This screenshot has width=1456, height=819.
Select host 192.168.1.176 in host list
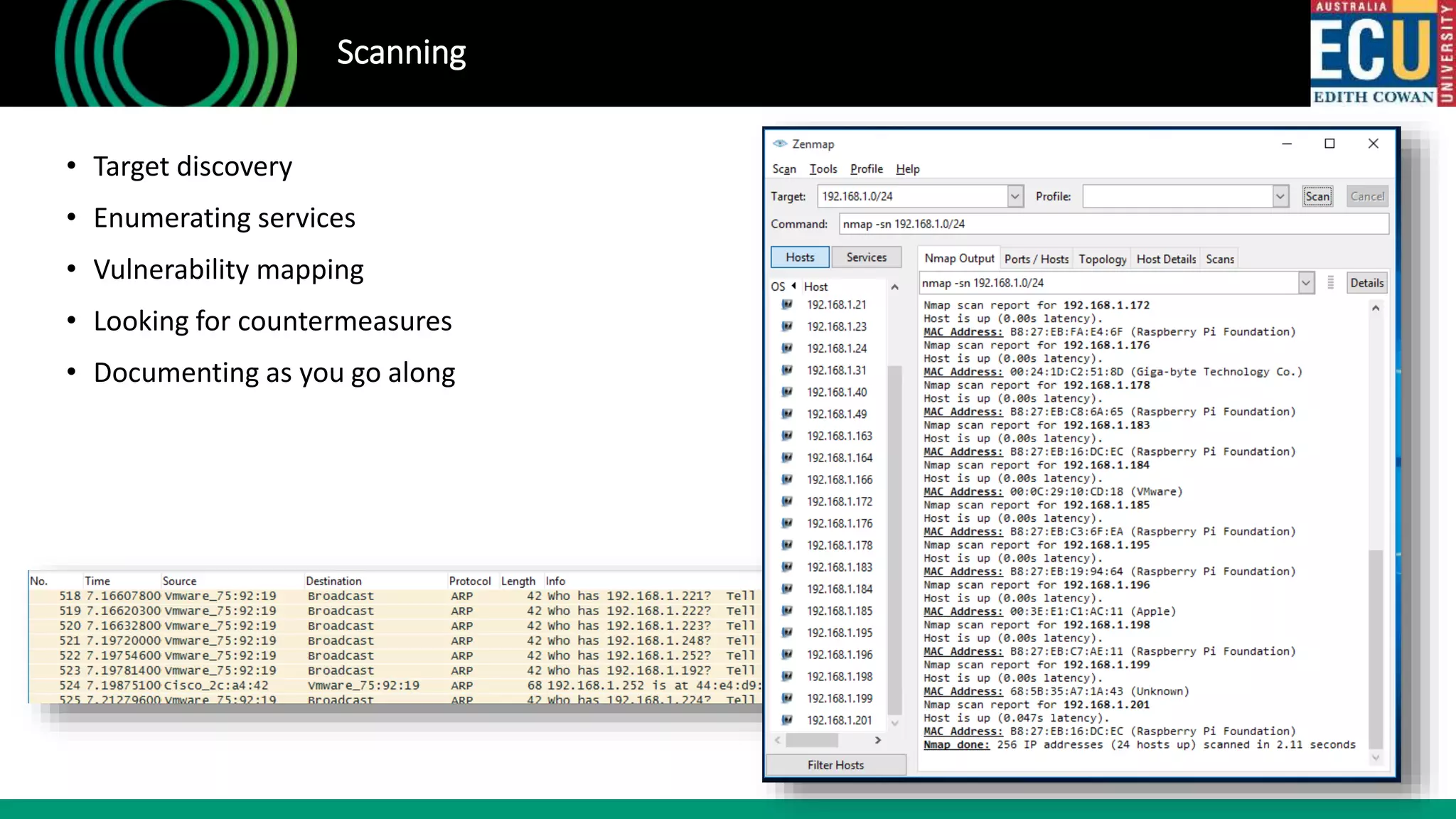click(839, 523)
